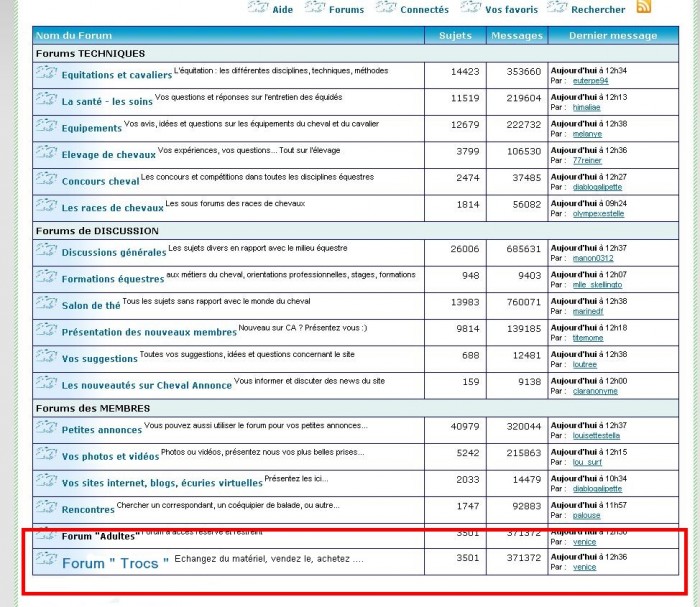Click subjects count 40979 in Petites annonces
The width and height of the screenshot is (700, 607).
464,426
